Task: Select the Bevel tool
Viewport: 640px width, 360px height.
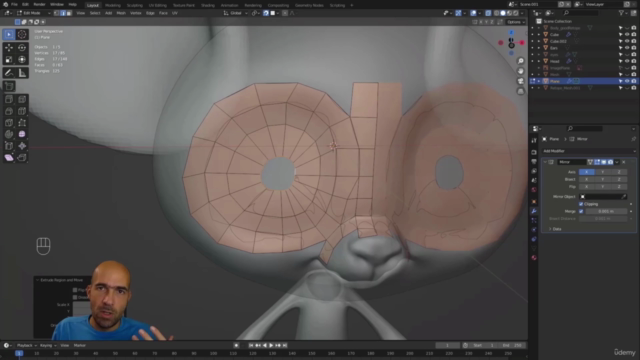Action: [9, 111]
